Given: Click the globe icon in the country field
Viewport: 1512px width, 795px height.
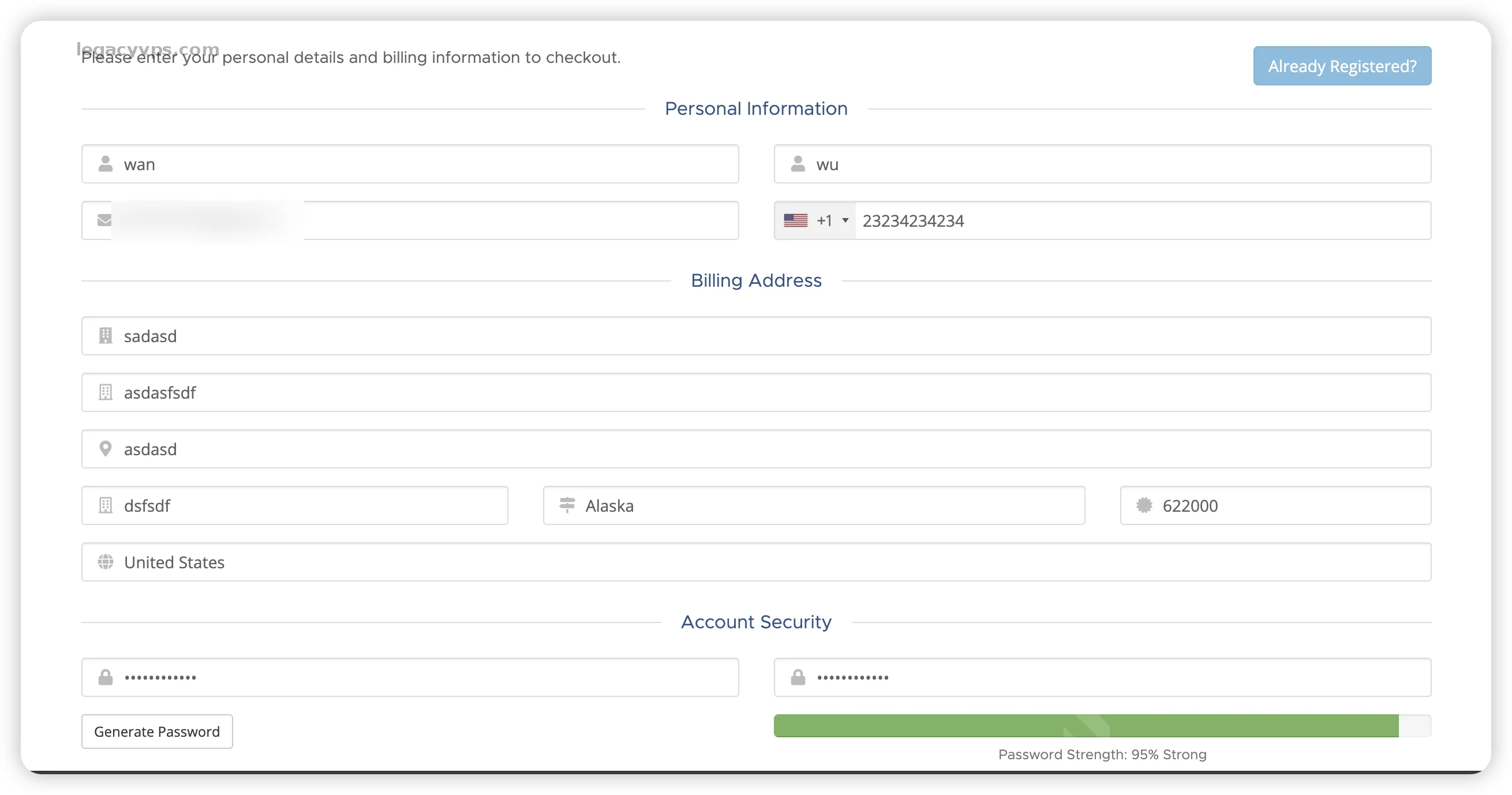Looking at the screenshot, I should point(106,562).
